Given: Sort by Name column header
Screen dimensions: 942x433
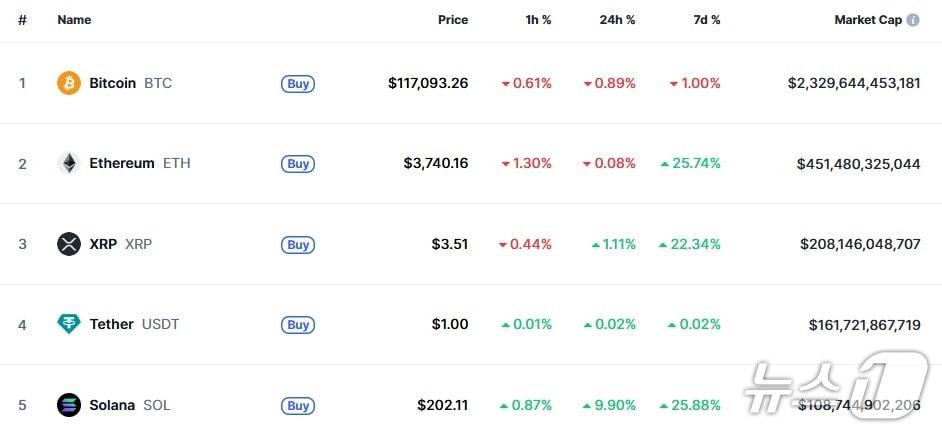Looking at the screenshot, I should click(74, 20).
